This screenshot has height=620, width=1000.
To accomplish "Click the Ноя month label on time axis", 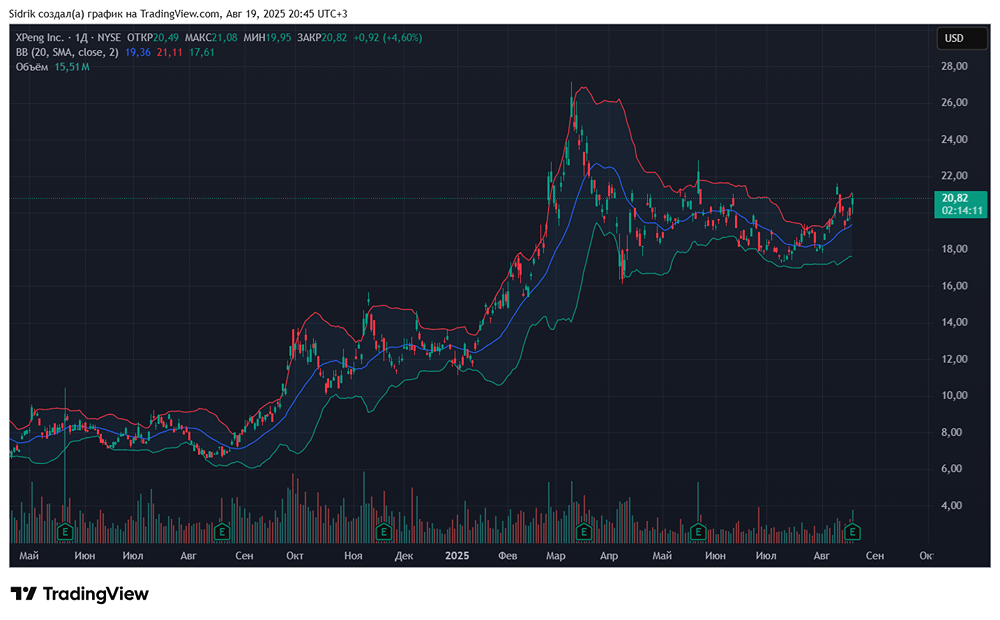I will tap(353, 556).
